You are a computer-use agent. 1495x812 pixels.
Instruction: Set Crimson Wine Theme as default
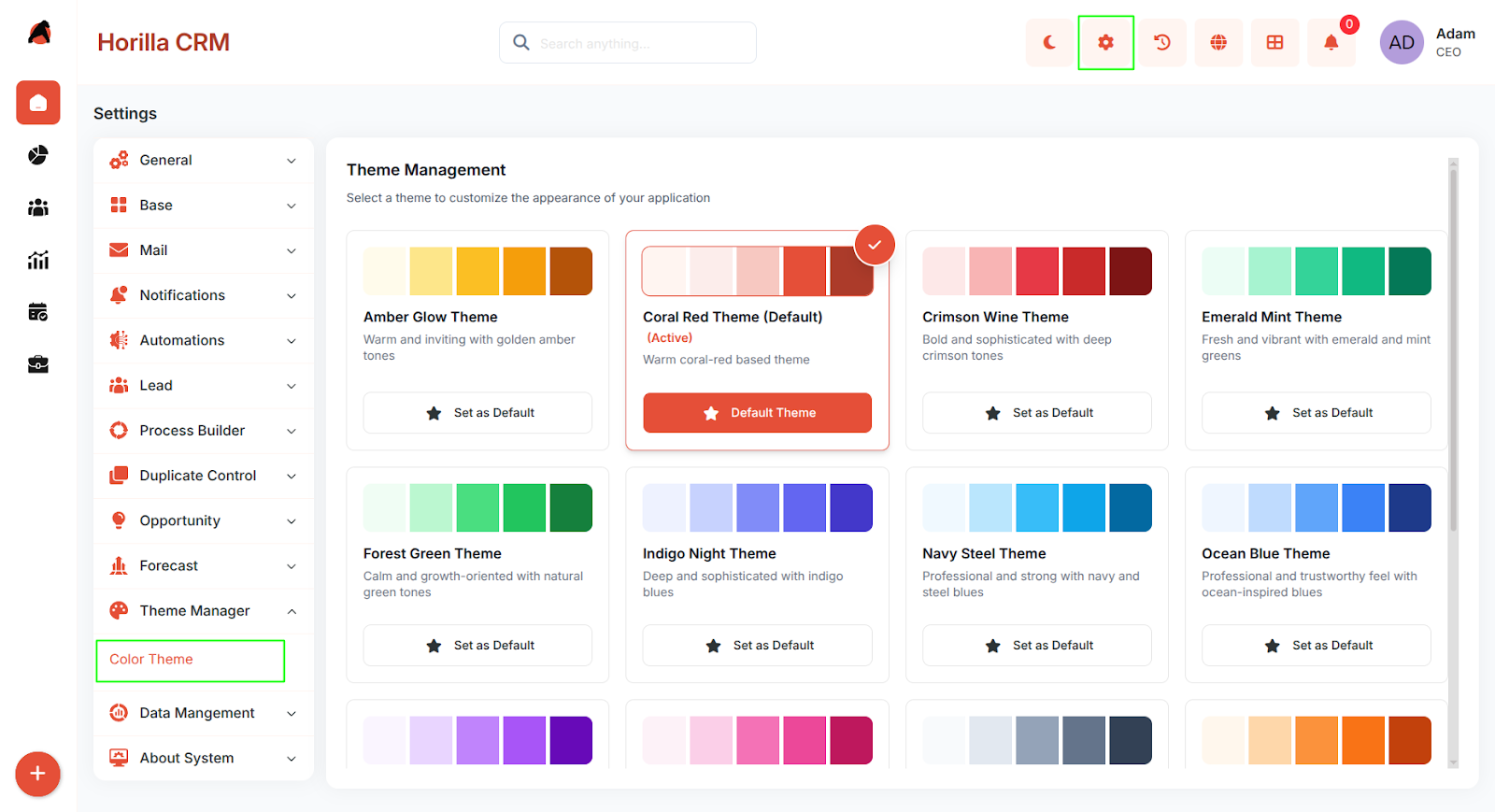1037,413
